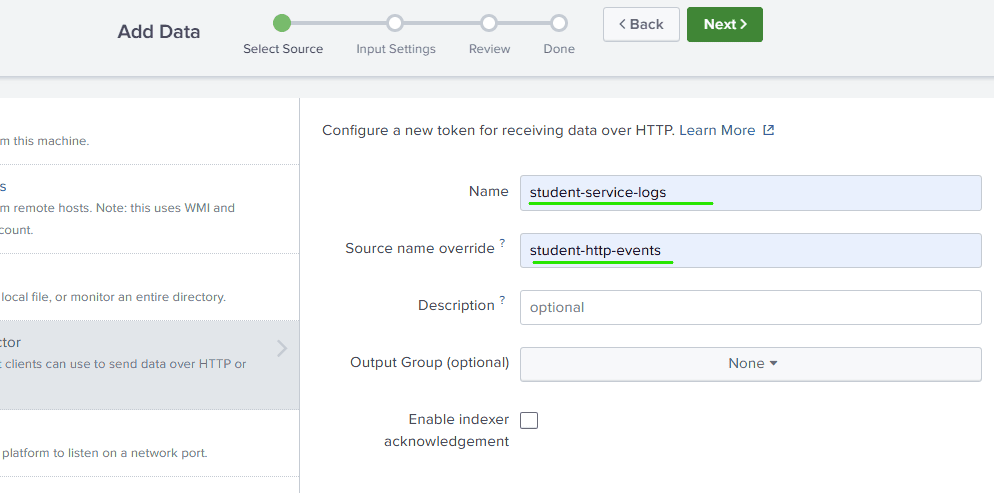Click the Description optional text field
This screenshot has height=493, width=994.
[751, 307]
